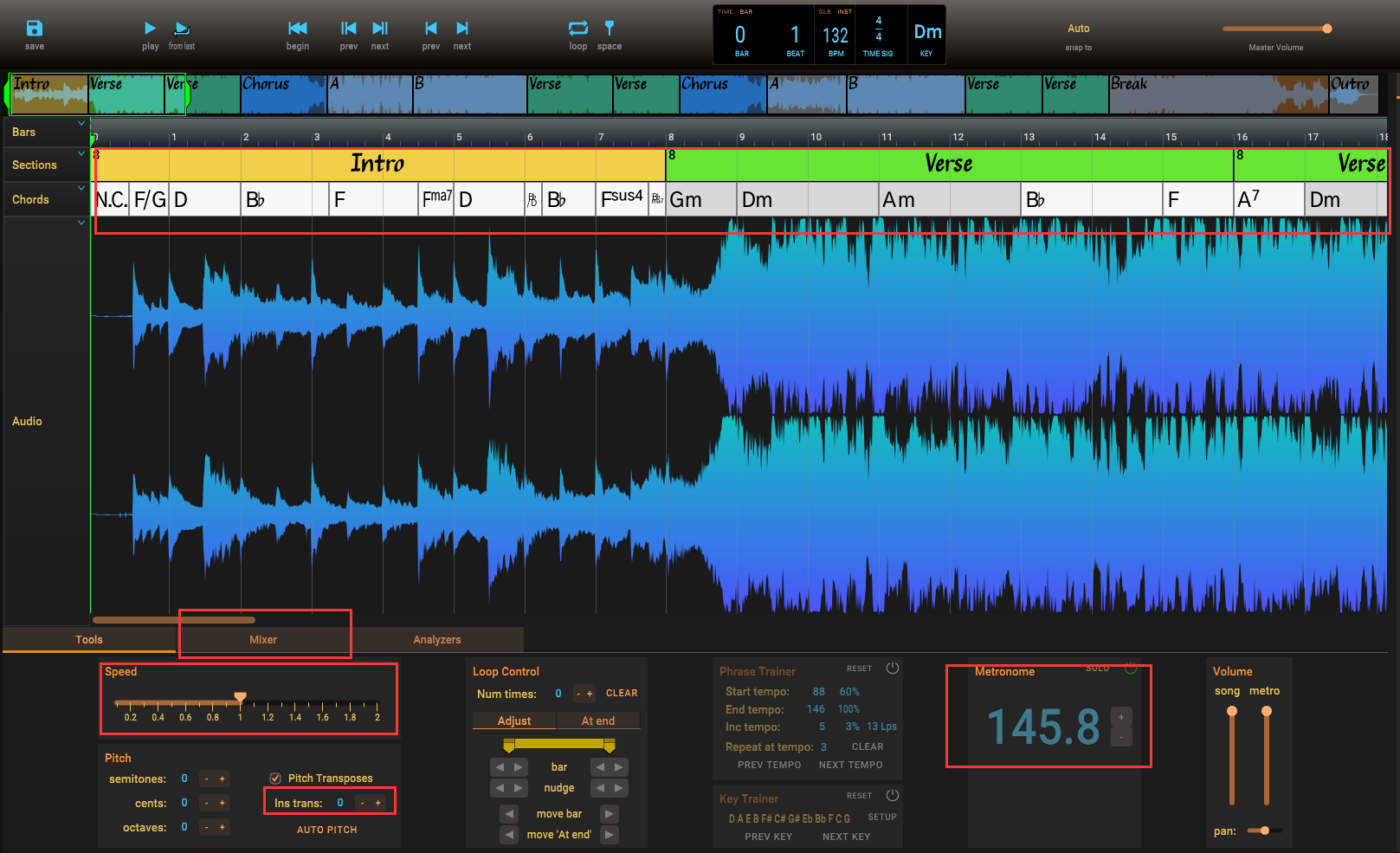The width and height of the screenshot is (1400, 853).
Task: Click the Key Trainer power icon
Action: click(x=892, y=796)
